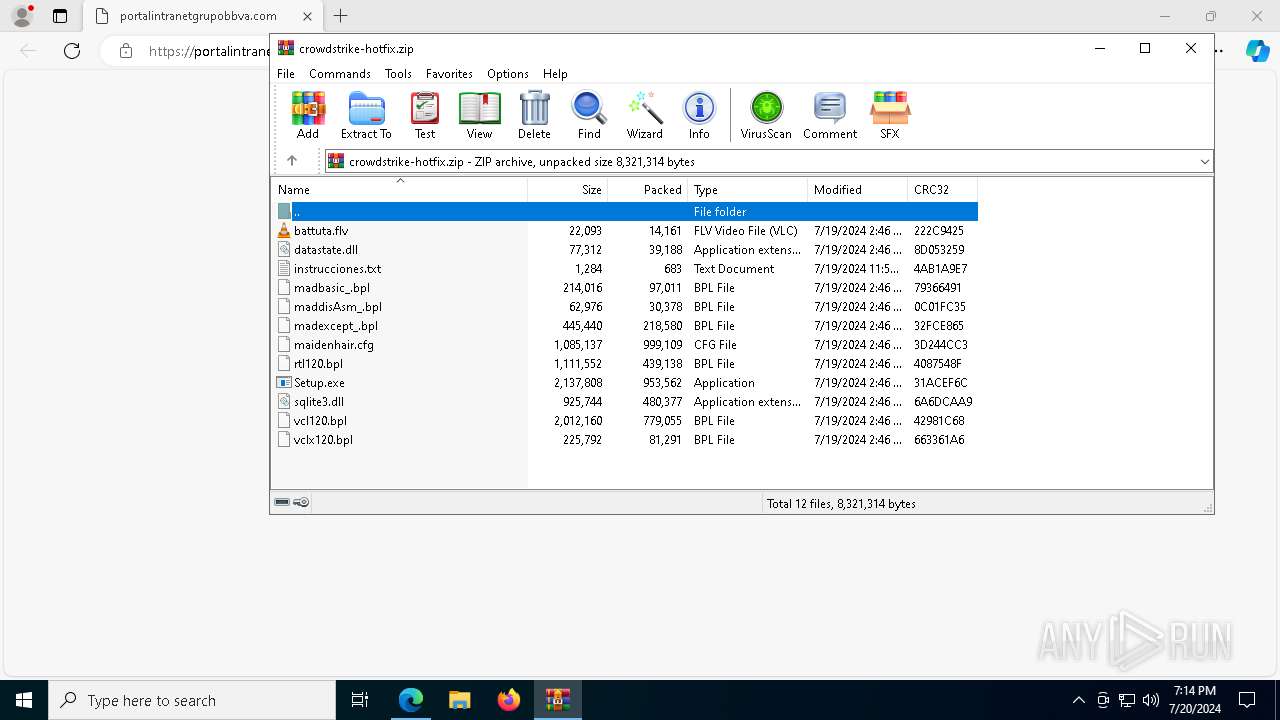Image resolution: width=1280 pixels, height=720 pixels.
Task: Sort by the Type column header
Action: 748,190
